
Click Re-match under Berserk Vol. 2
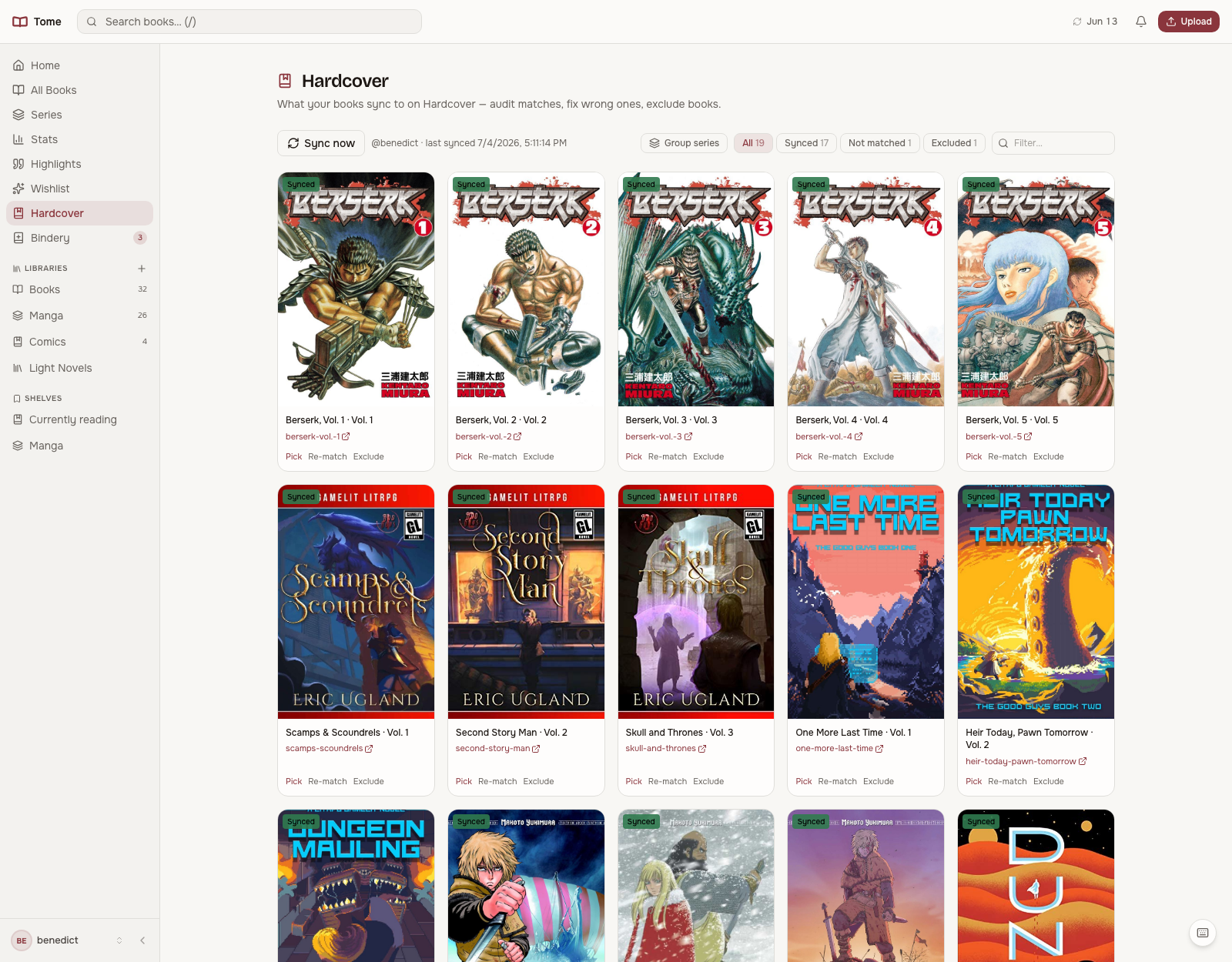[x=497, y=456]
